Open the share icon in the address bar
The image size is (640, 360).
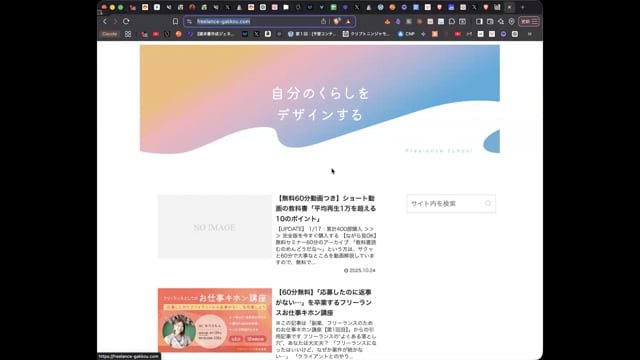(x=323, y=21)
